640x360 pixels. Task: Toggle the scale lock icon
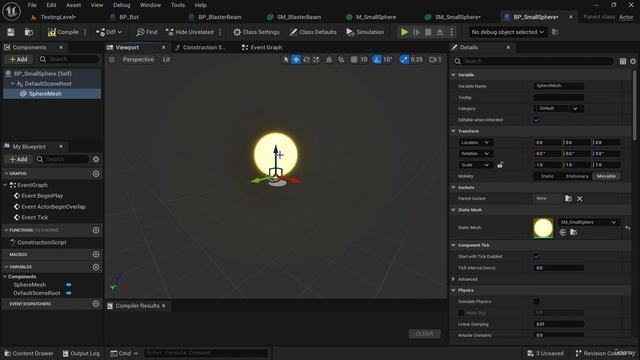tap(500, 165)
